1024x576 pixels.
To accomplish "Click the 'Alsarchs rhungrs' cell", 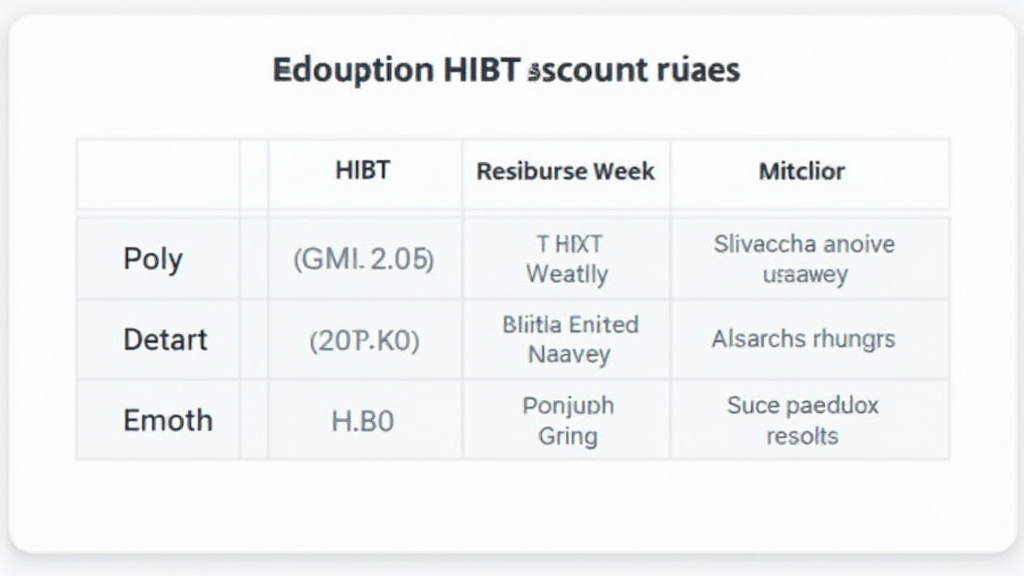I will [x=804, y=340].
